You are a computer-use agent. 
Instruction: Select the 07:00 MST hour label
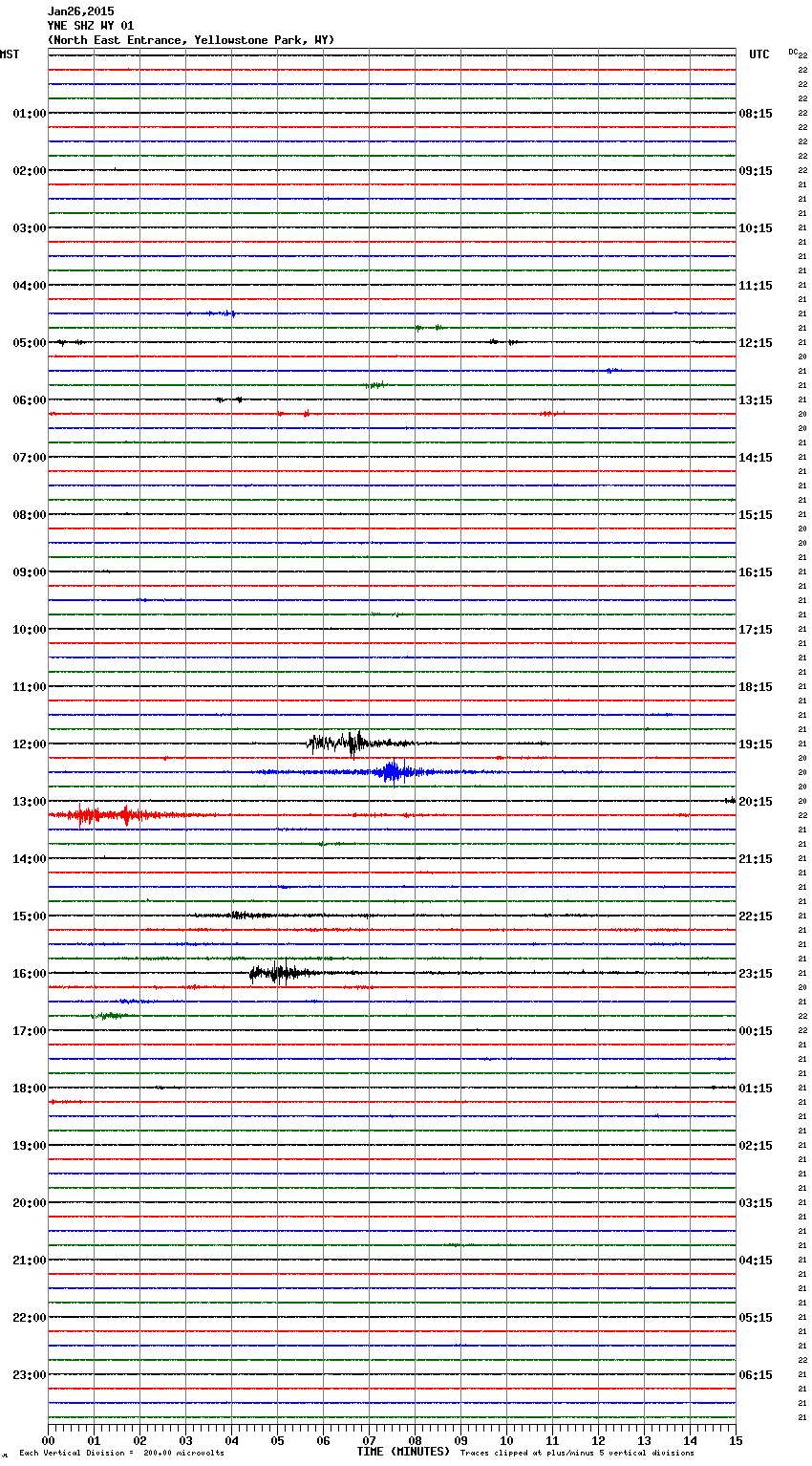30,458
